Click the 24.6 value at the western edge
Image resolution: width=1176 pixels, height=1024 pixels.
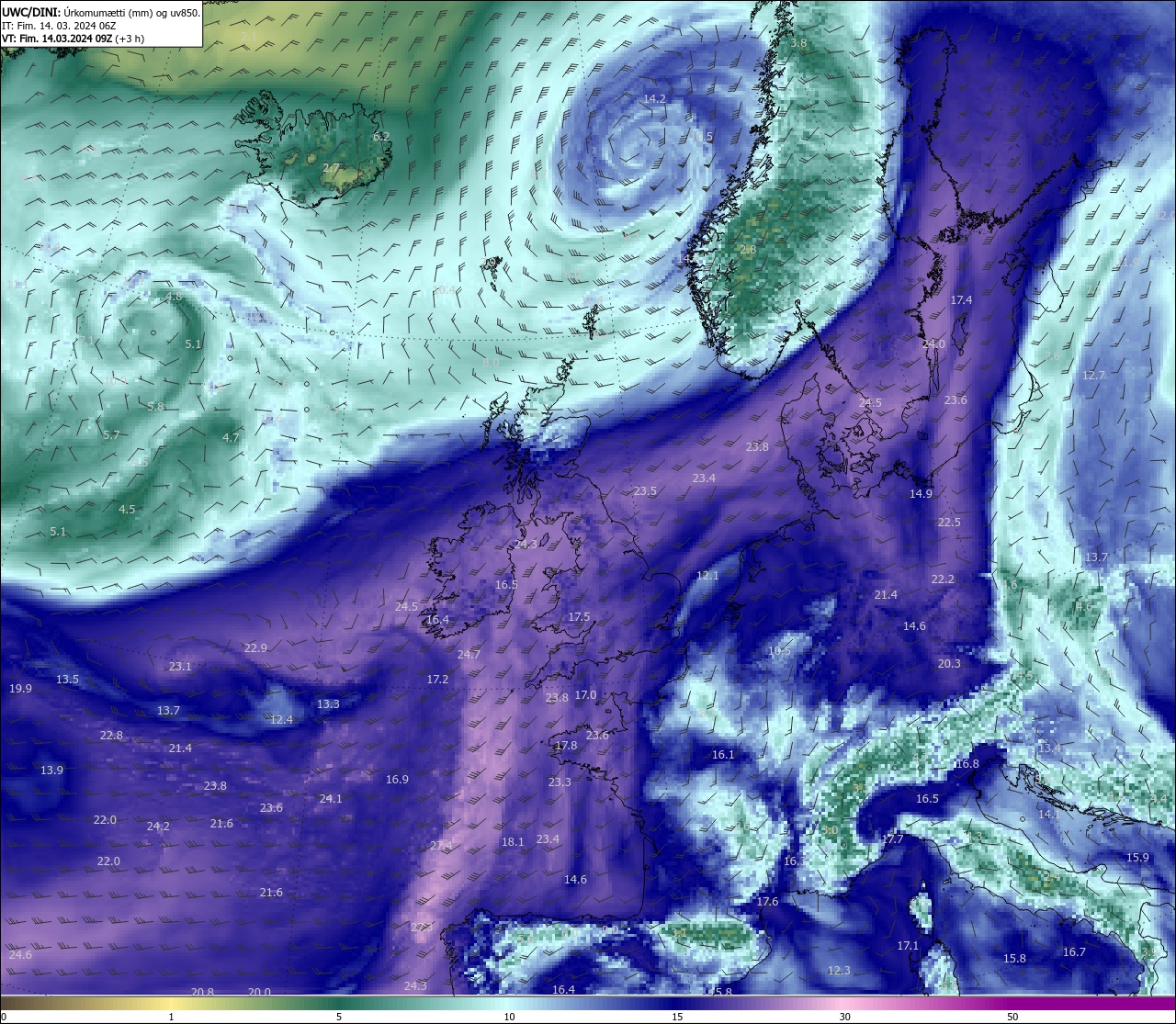(20, 955)
